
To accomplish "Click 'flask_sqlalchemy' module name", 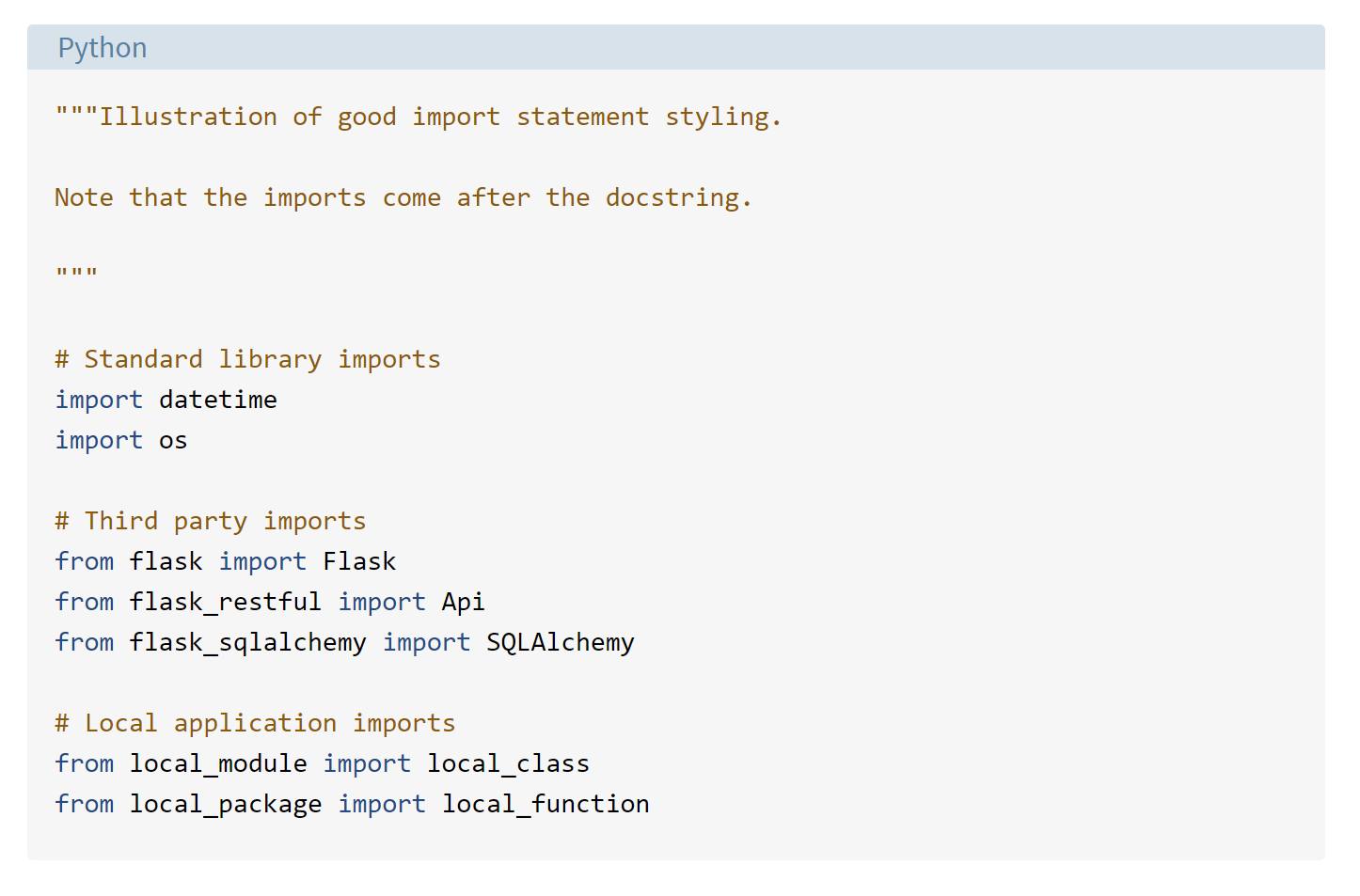I will (248, 642).
